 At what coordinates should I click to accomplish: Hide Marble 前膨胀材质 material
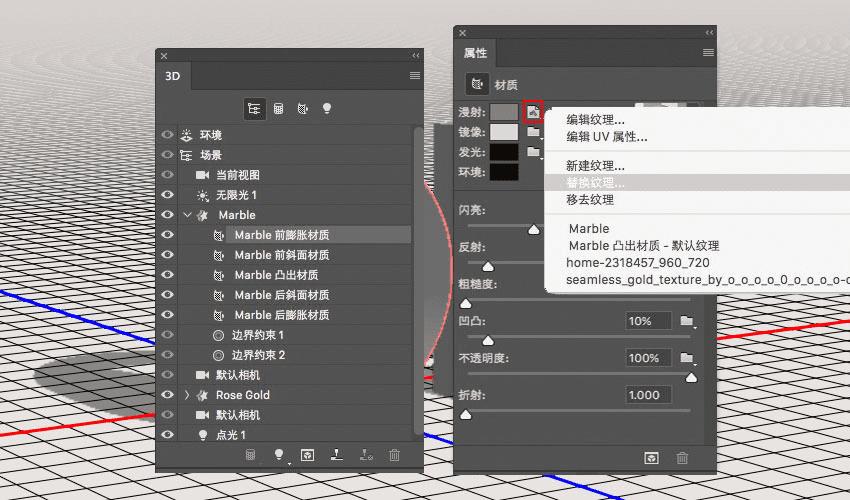click(168, 235)
